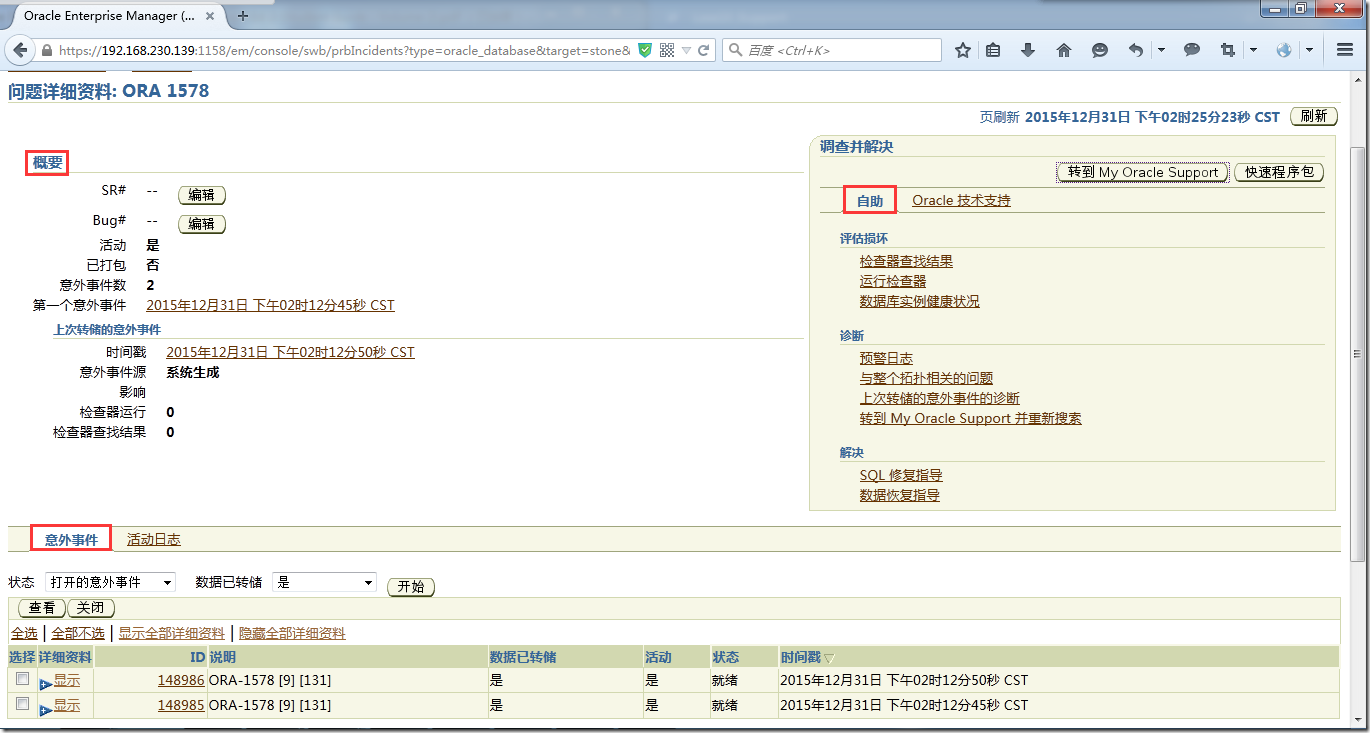1370x733 pixels.
Task: Open the chat bubble toolbar icon
Action: coord(1192,50)
